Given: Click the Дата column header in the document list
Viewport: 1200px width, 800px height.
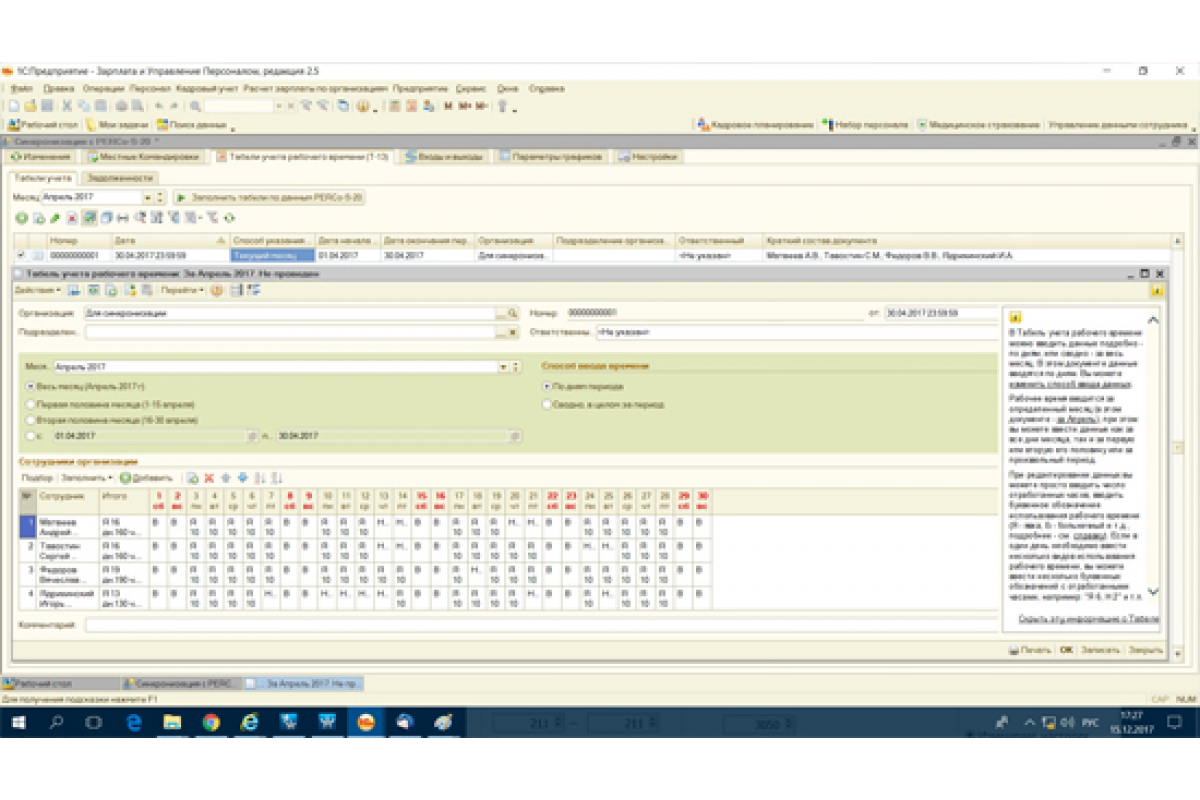Looking at the screenshot, I should point(170,241).
